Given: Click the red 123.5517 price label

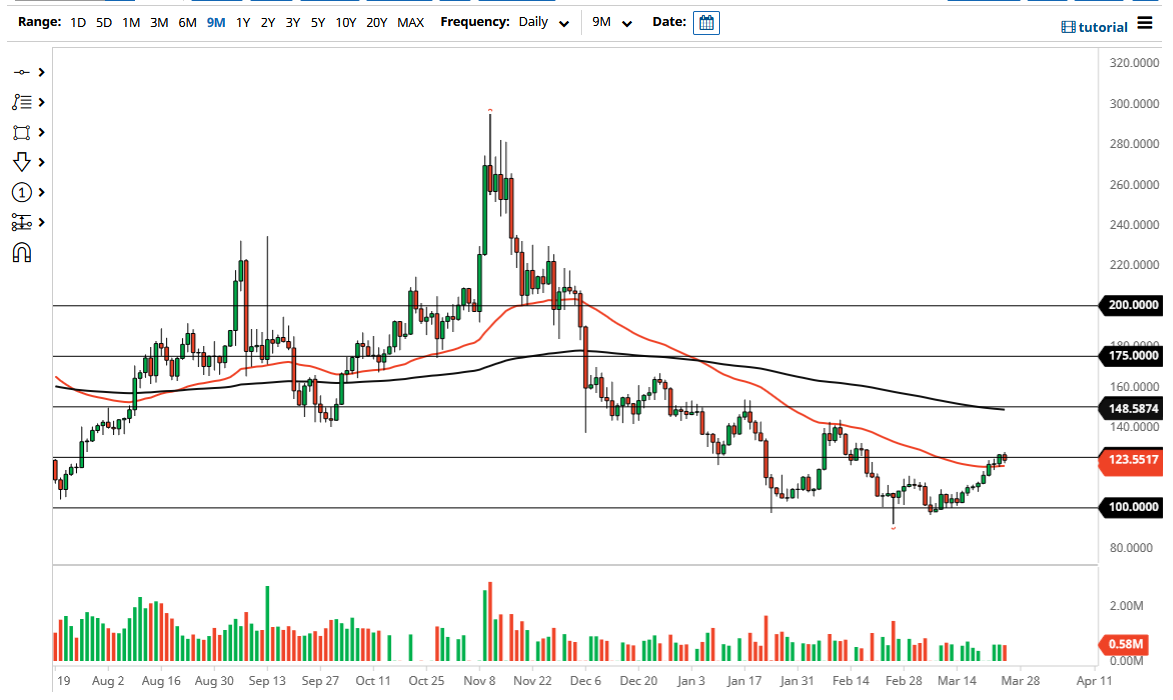Looking at the screenshot, I should point(1131,461).
